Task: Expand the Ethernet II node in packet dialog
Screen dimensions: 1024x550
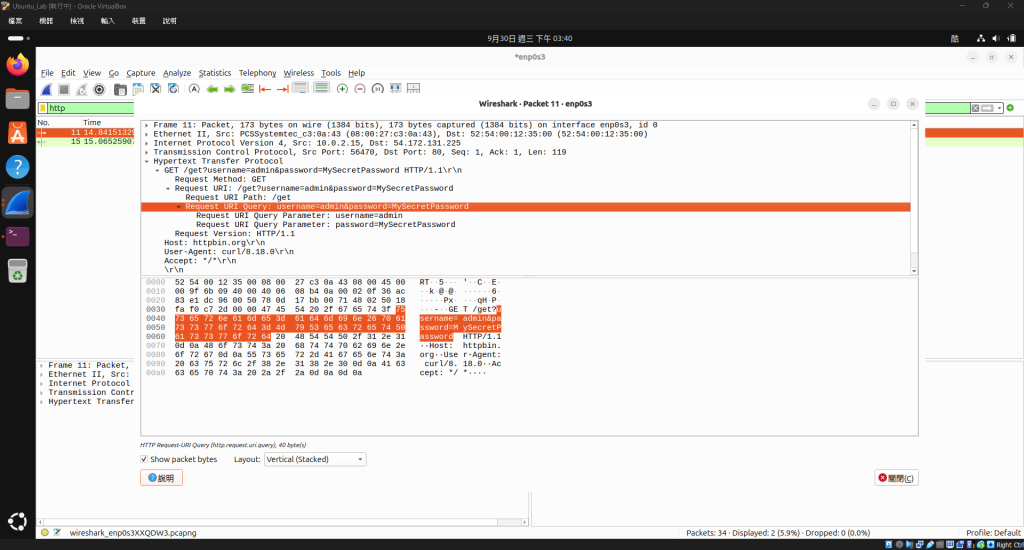Action: click(x=146, y=134)
